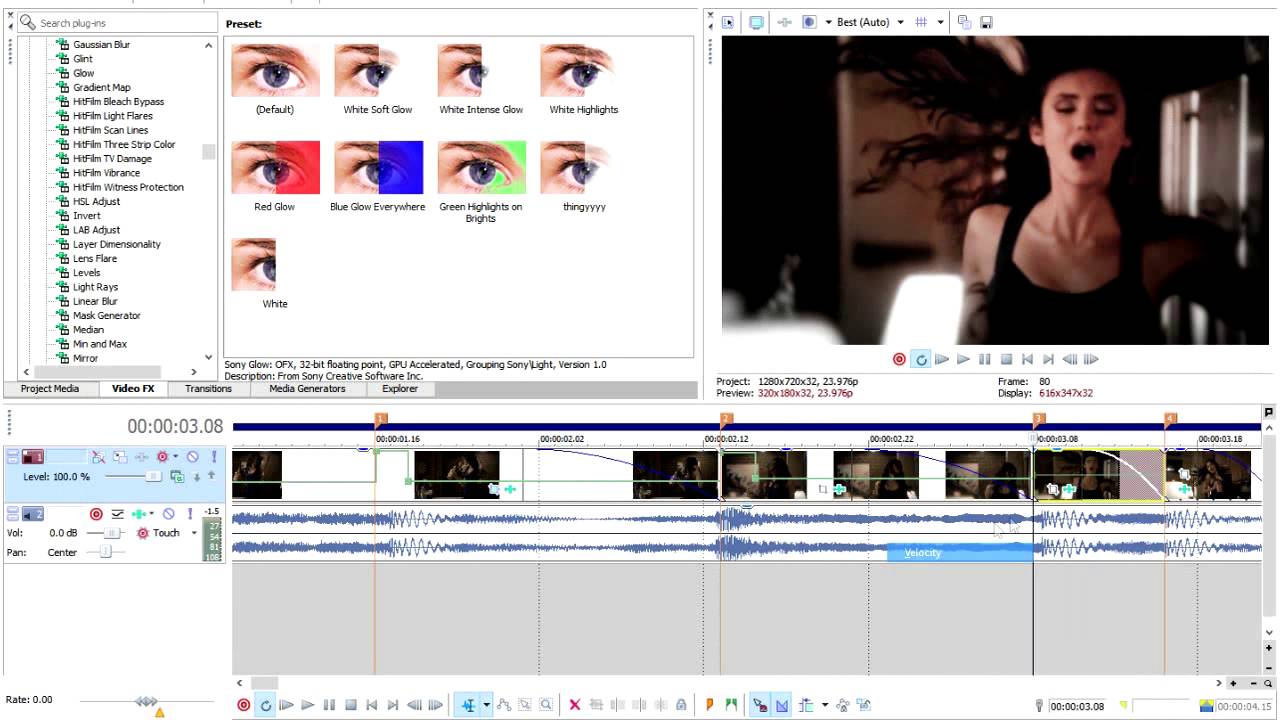
Task: Click Play From Start in timeline transport
Action: 287,705
